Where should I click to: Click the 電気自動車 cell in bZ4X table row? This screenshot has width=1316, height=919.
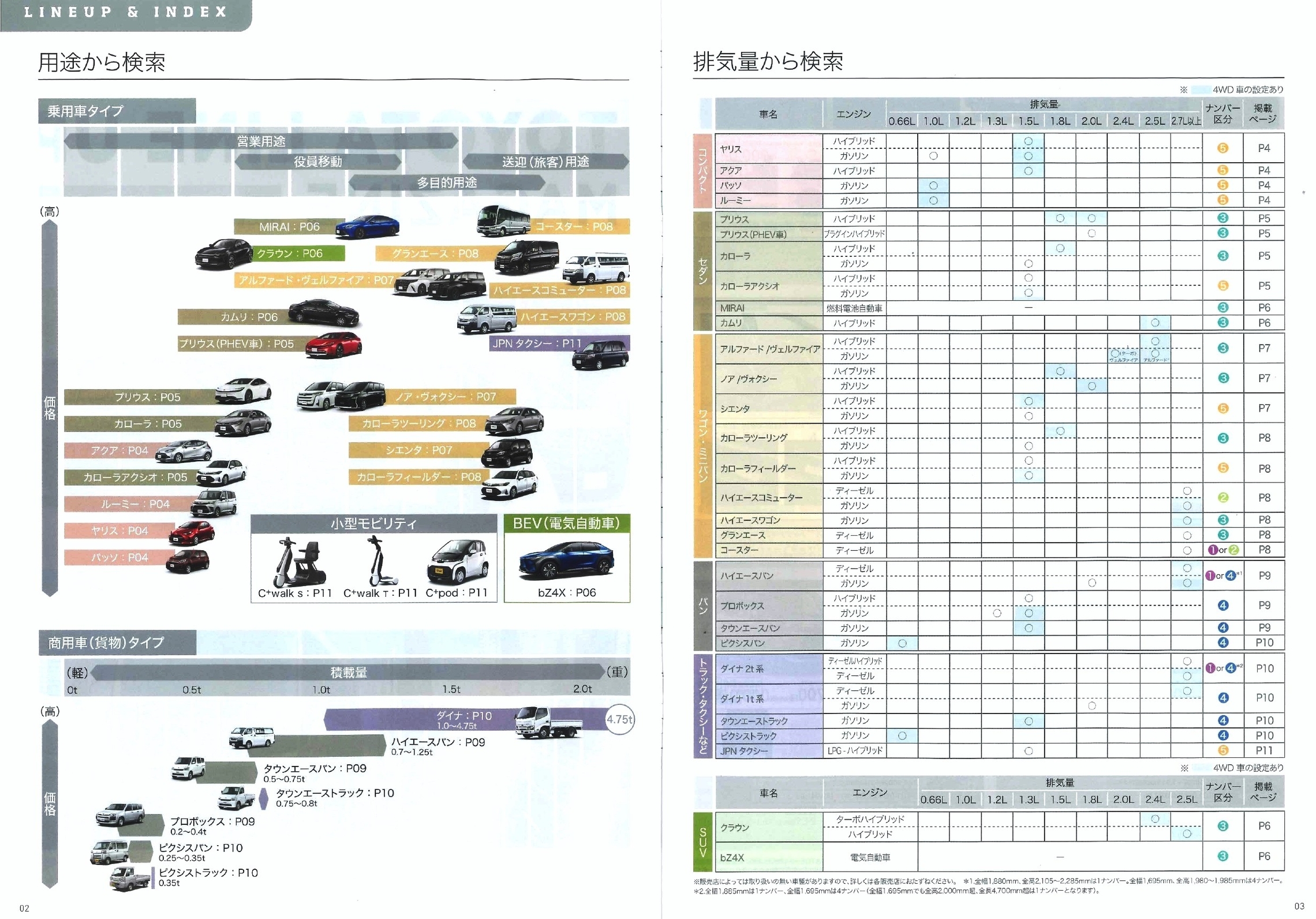(870, 857)
